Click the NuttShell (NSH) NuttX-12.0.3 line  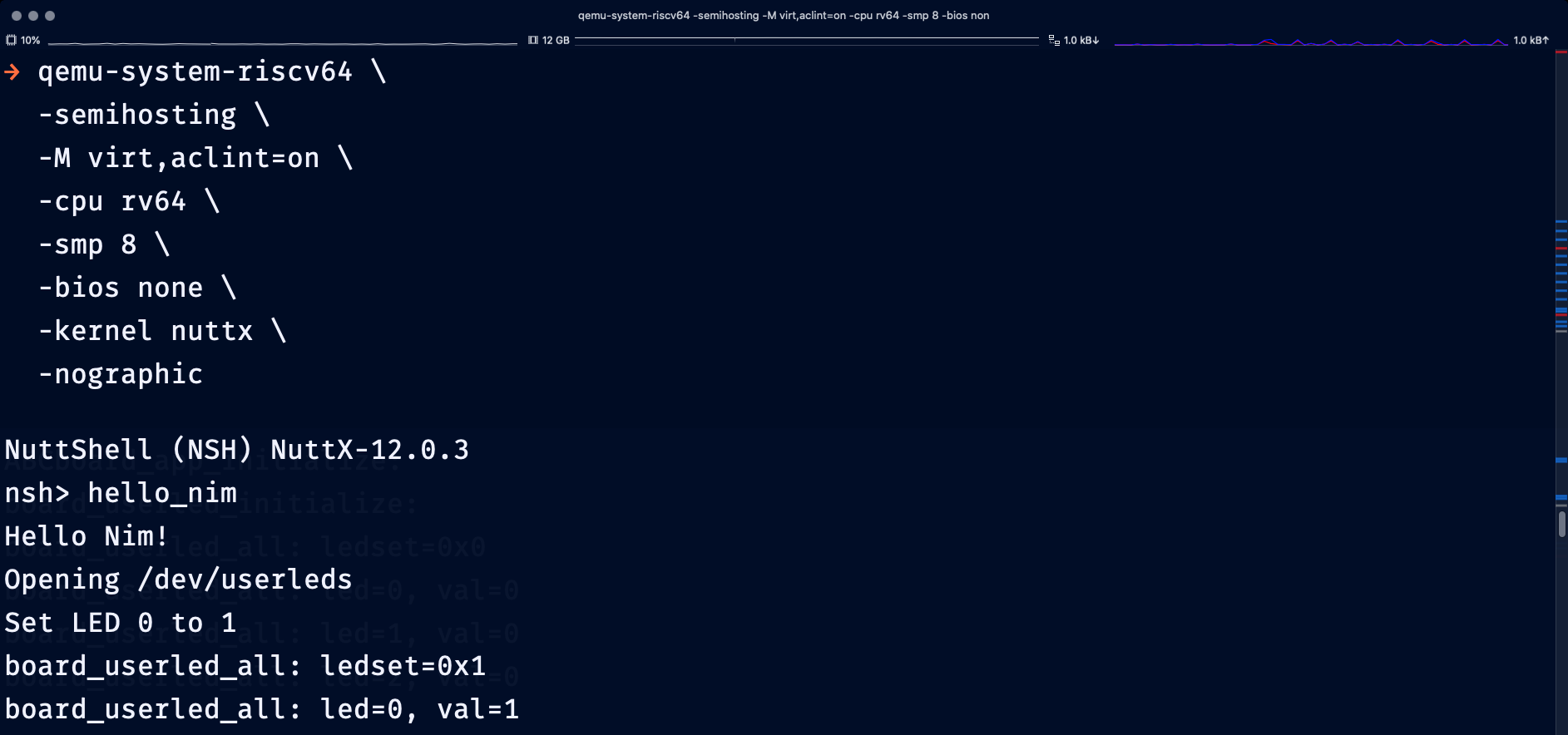coord(237,450)
